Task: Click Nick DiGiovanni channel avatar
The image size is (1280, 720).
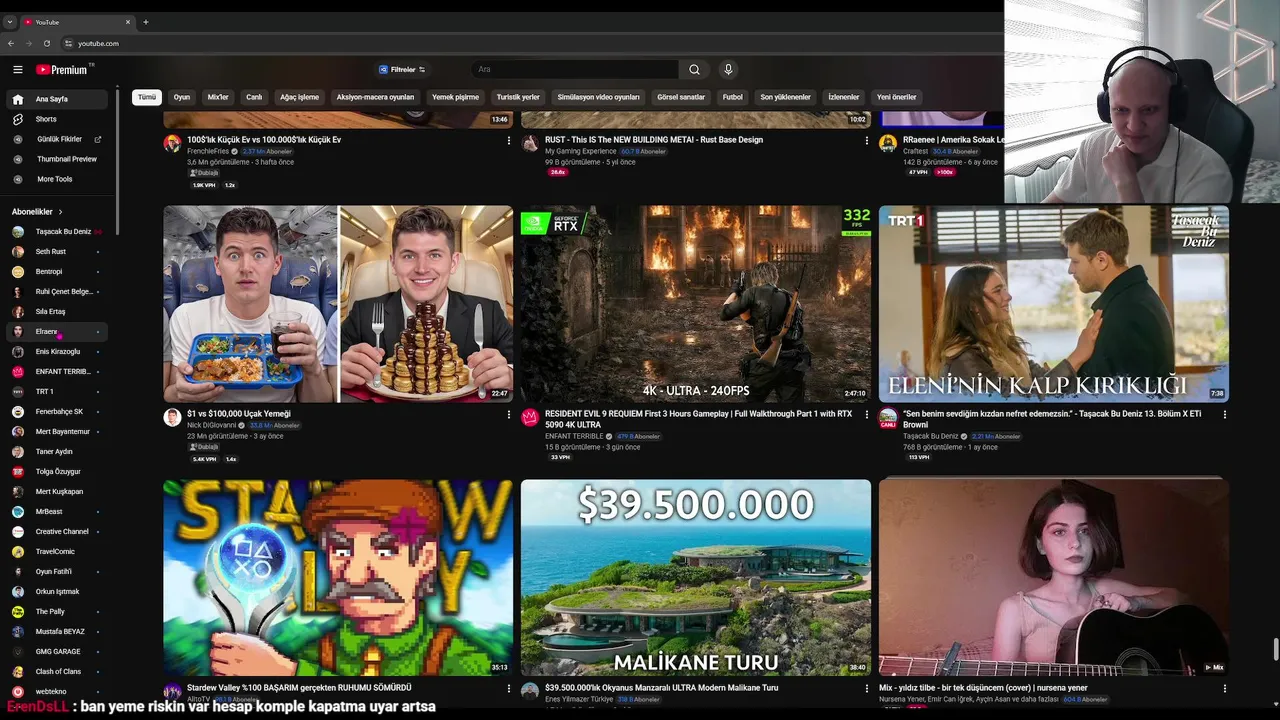Action: [x=172, y=417]
